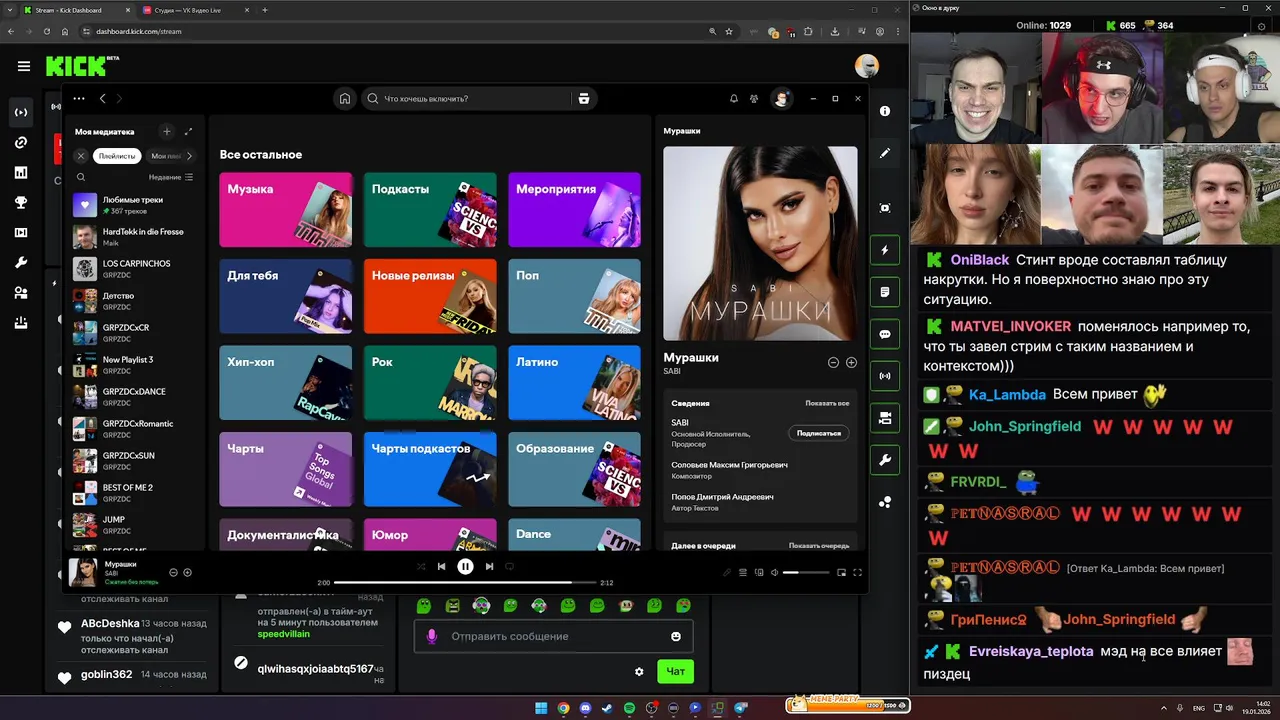
Task: Go to home in the music player
Action: pyautogui.click(x=345, y=98)
